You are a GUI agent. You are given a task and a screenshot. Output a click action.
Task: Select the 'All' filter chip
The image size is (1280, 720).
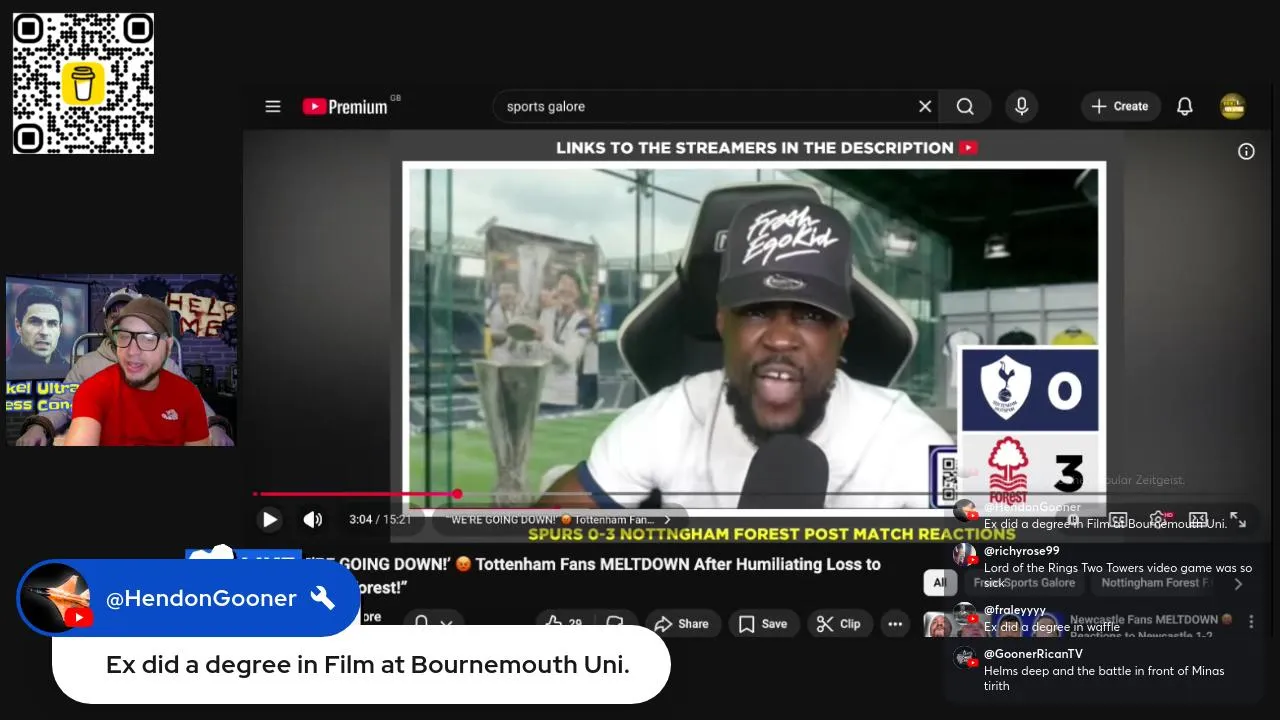coord(939,582)
